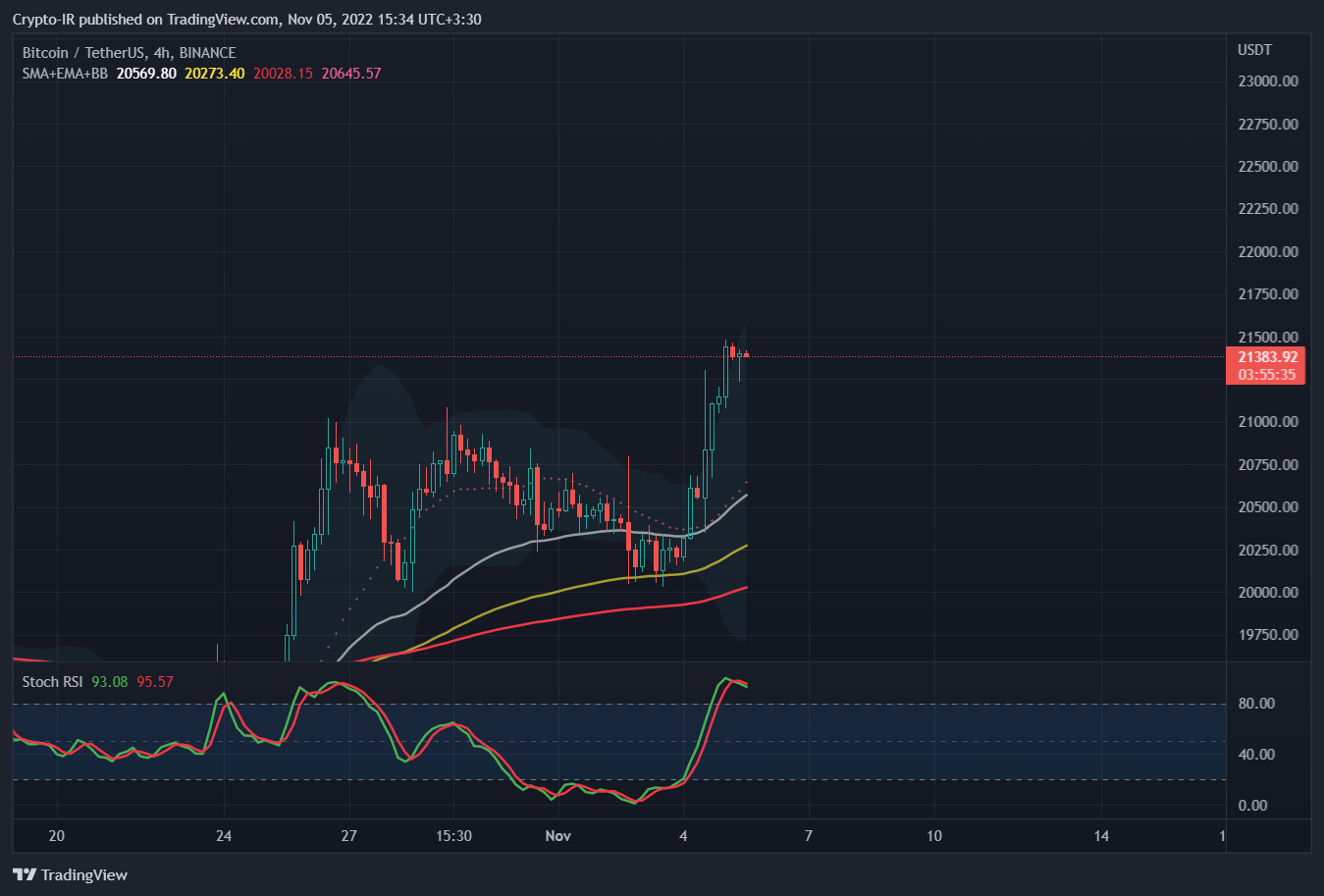Click the pink value 20645.57
The height and width of the screenshot is (896, 1324).
point(351,74)
